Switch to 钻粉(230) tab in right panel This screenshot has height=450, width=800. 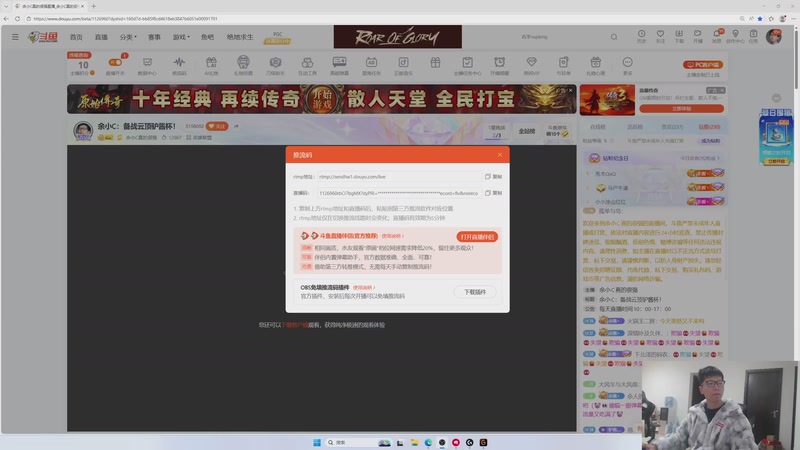(709, 127)
